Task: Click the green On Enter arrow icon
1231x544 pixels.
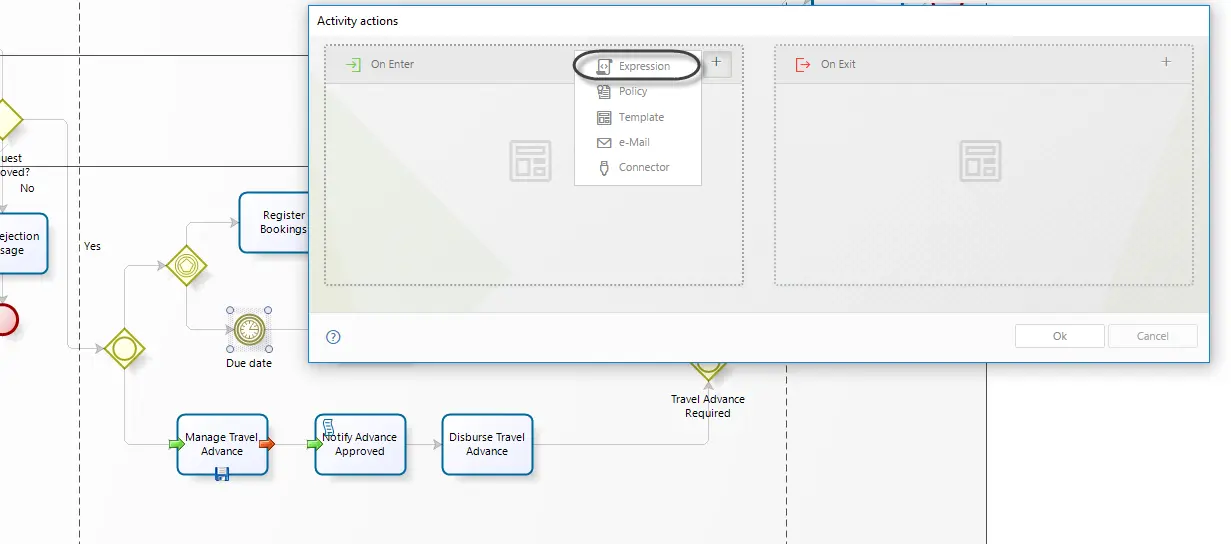Action: click(x=353, y=64)
